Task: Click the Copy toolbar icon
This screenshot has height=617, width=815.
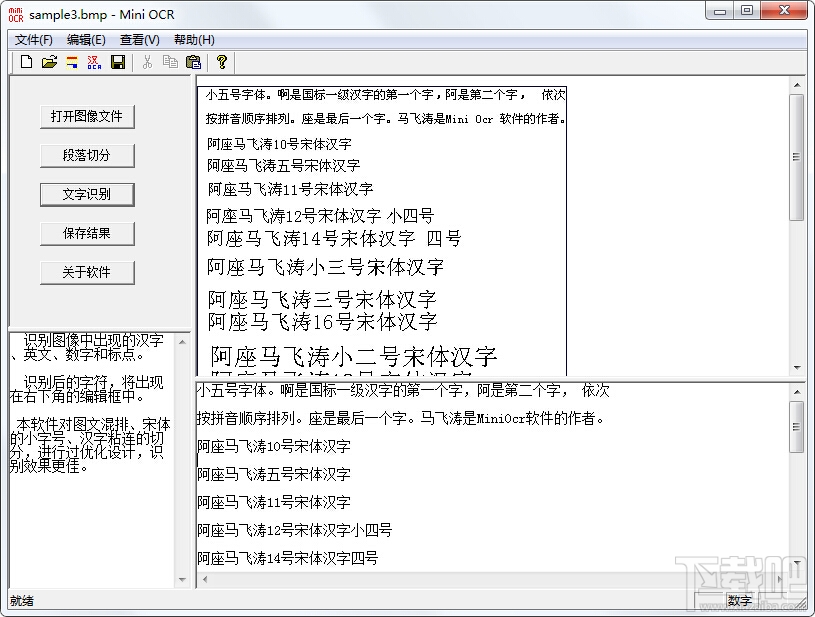Action: click(170, 62)
